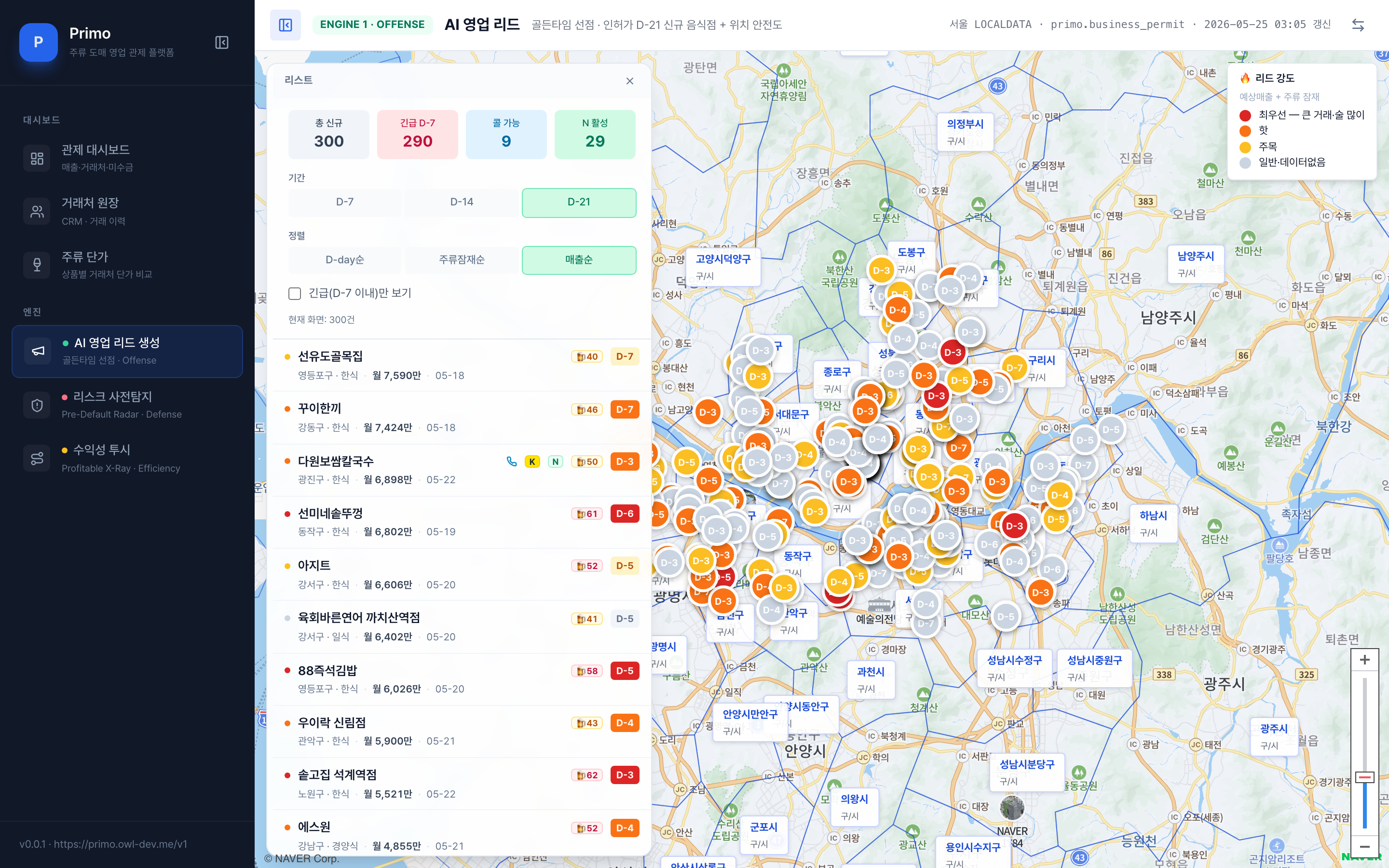Click the 의정부시 map district label
The width and height of the screenshot is (1389, 868).
(x=966, y=132)
